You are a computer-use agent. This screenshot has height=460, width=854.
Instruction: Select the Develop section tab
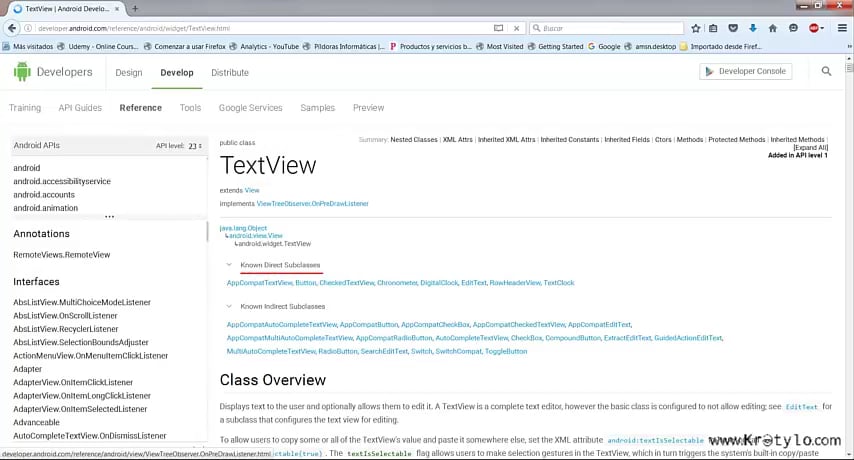click(176, 72)
